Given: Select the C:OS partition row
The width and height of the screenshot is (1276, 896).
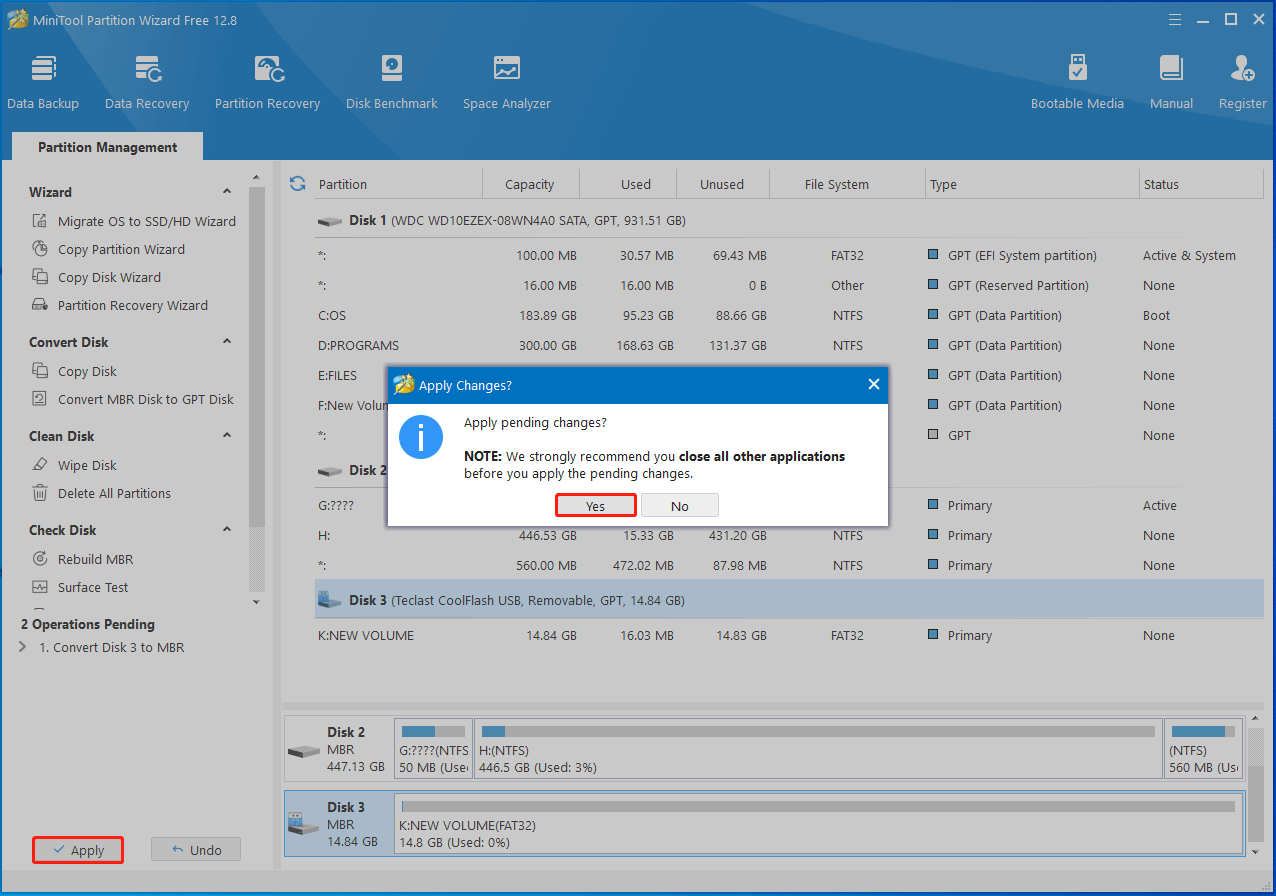Looking at the screenshot, I should click(789, 315).
